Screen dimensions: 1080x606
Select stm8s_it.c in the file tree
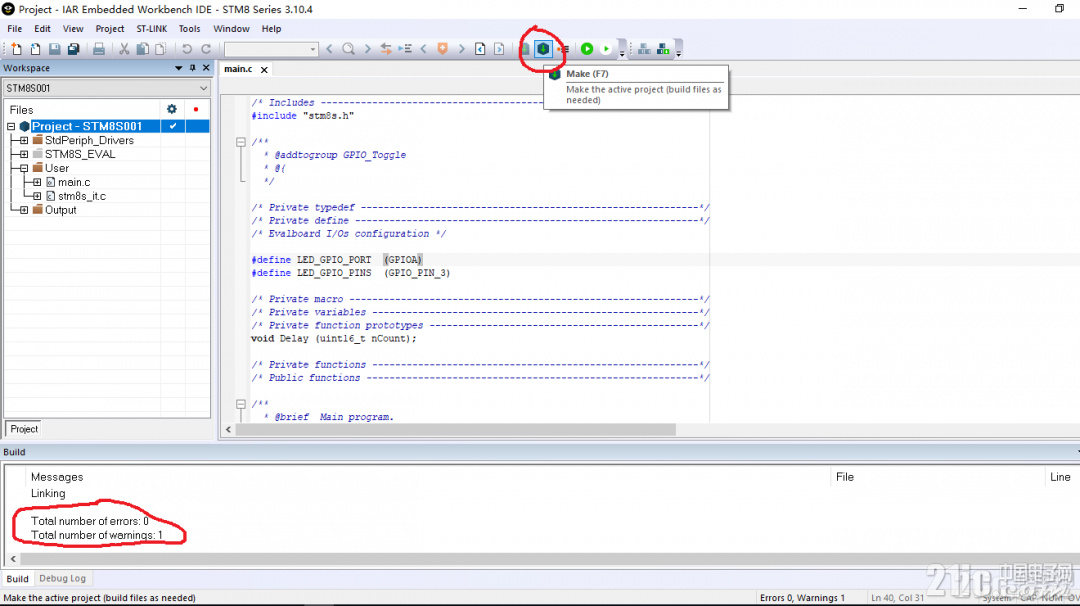pos(82,196)
